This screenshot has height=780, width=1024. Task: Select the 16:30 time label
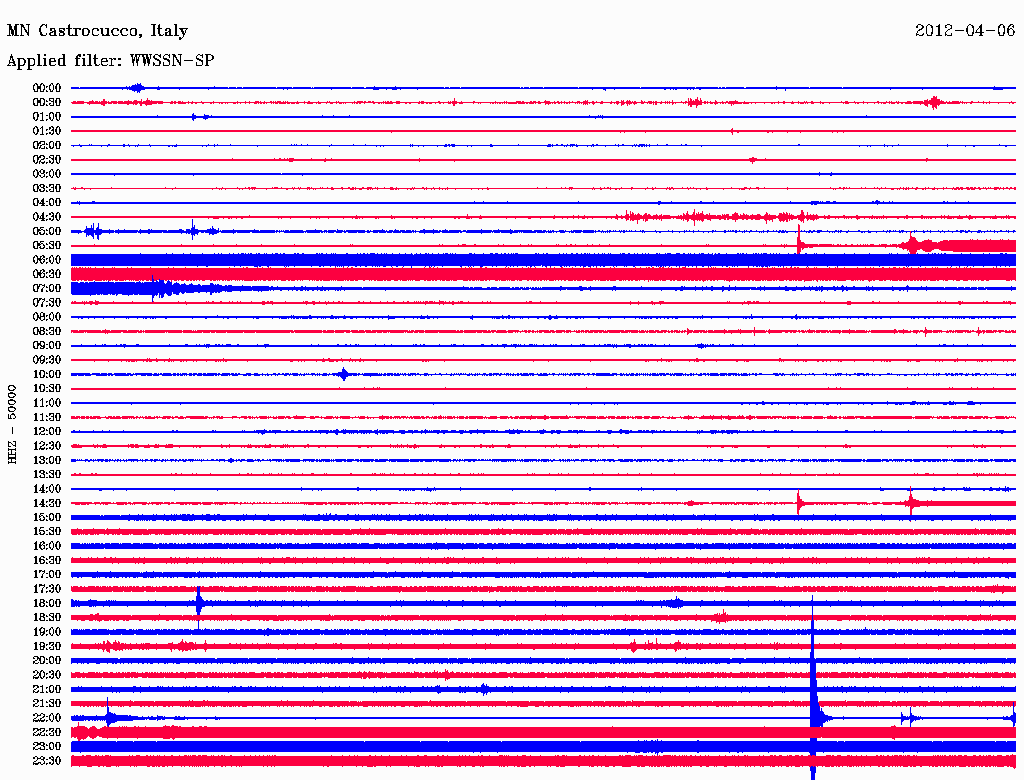point(47,561)
